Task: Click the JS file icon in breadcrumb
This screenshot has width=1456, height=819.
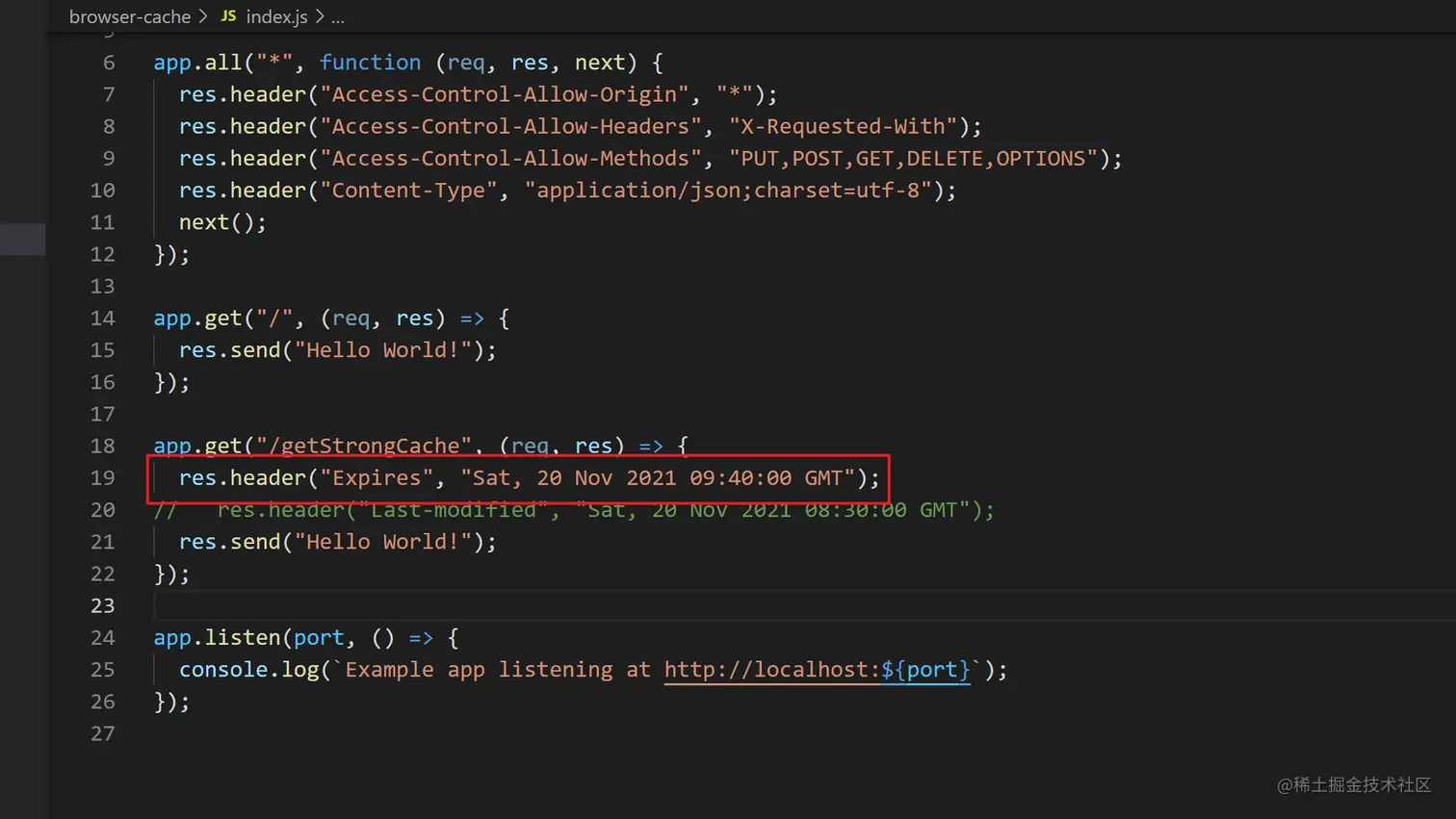Action: (x=228, y=16)
